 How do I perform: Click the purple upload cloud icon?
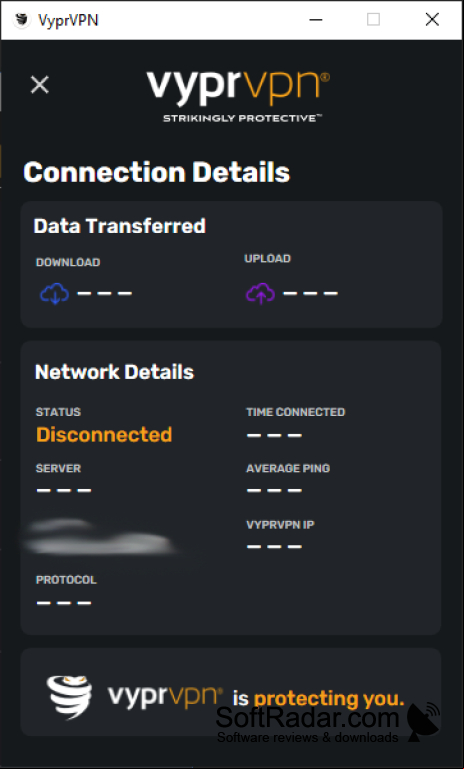(260, 293)
